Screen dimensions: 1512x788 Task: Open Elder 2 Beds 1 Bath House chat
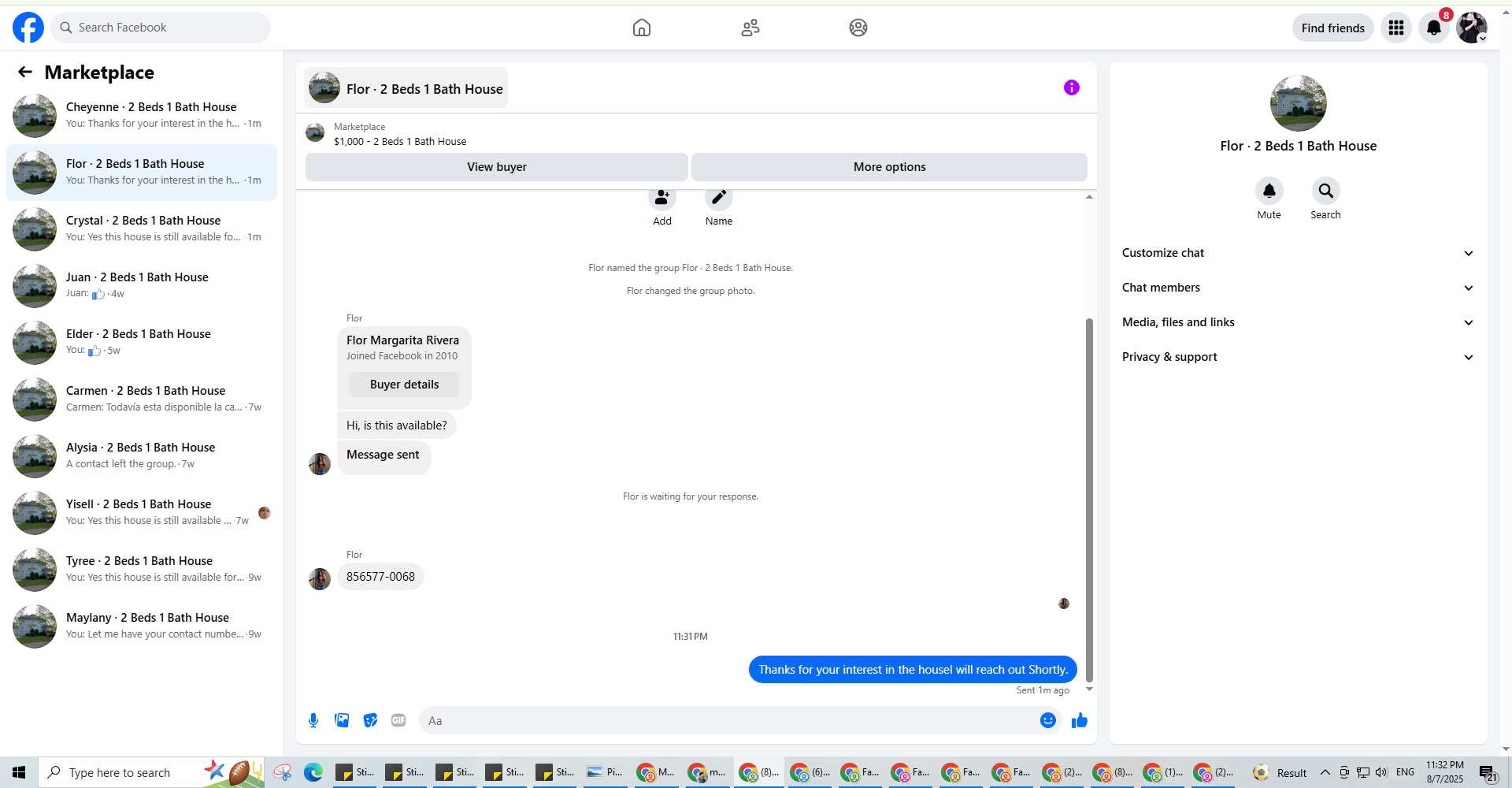(142, 343)
